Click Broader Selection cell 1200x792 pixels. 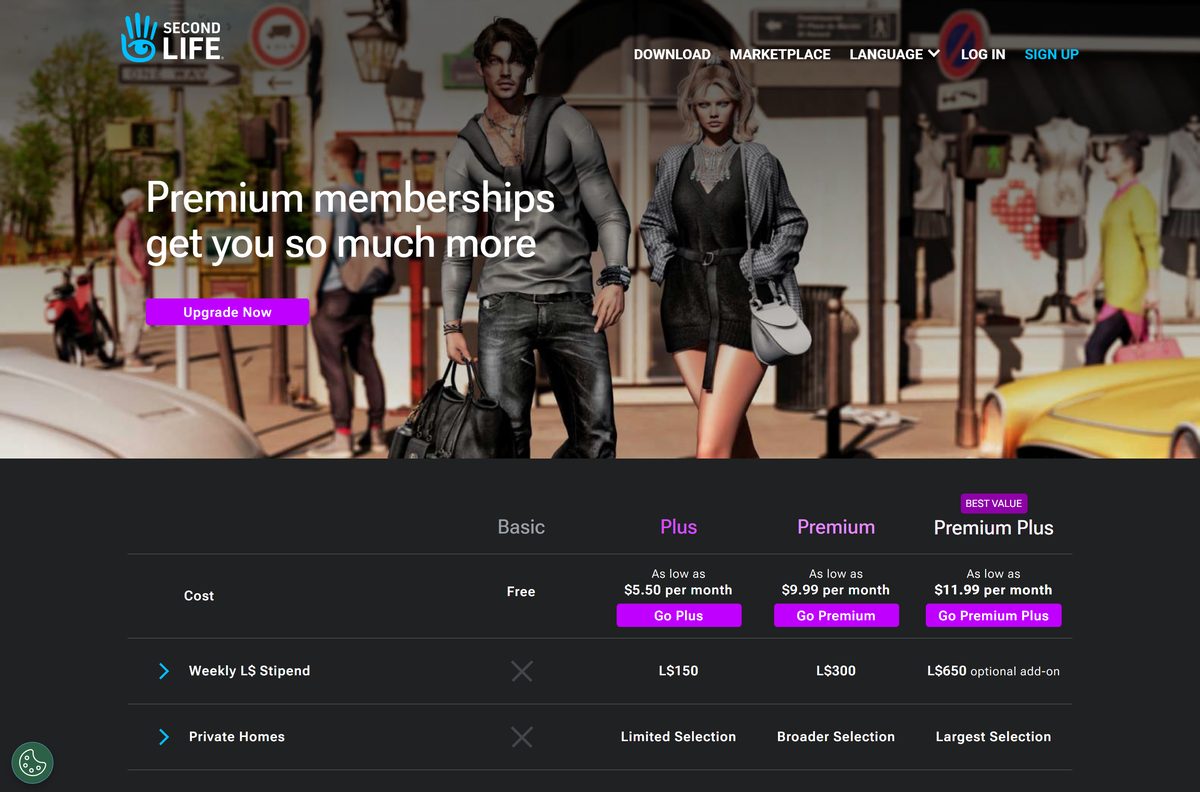tap(836, 737)
